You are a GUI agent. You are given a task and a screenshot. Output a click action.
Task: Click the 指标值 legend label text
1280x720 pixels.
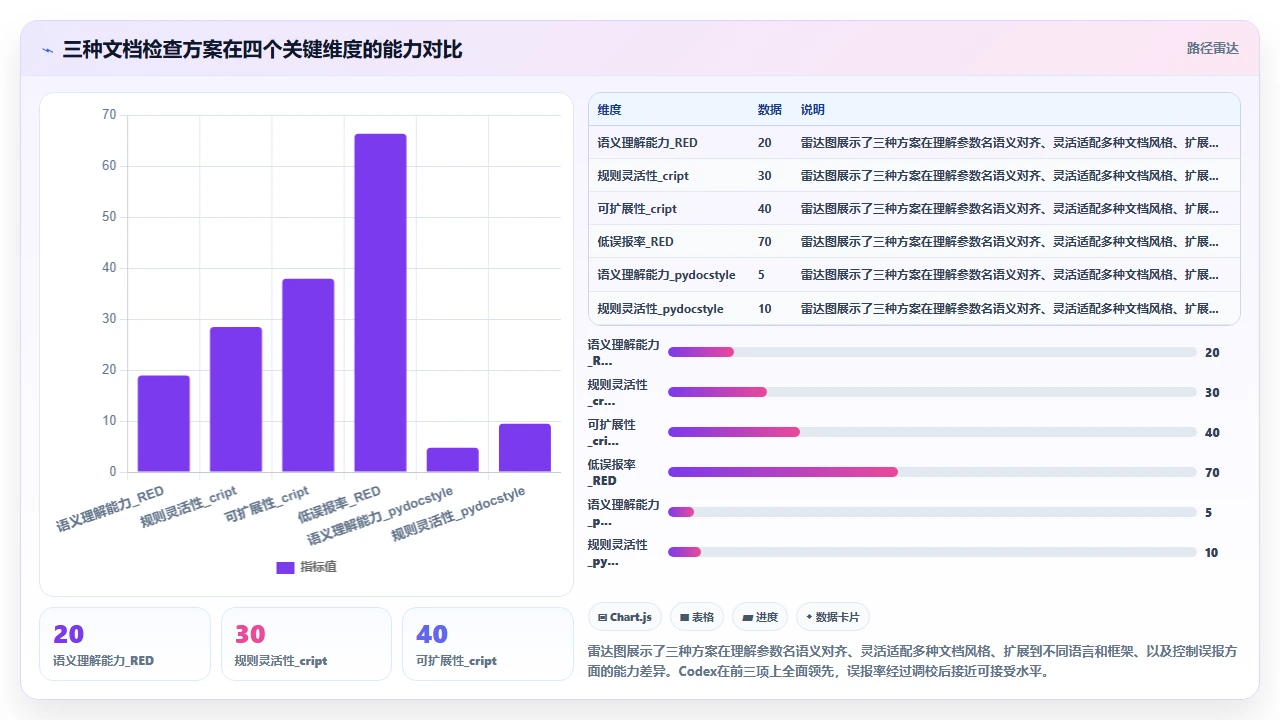[319, 567]
